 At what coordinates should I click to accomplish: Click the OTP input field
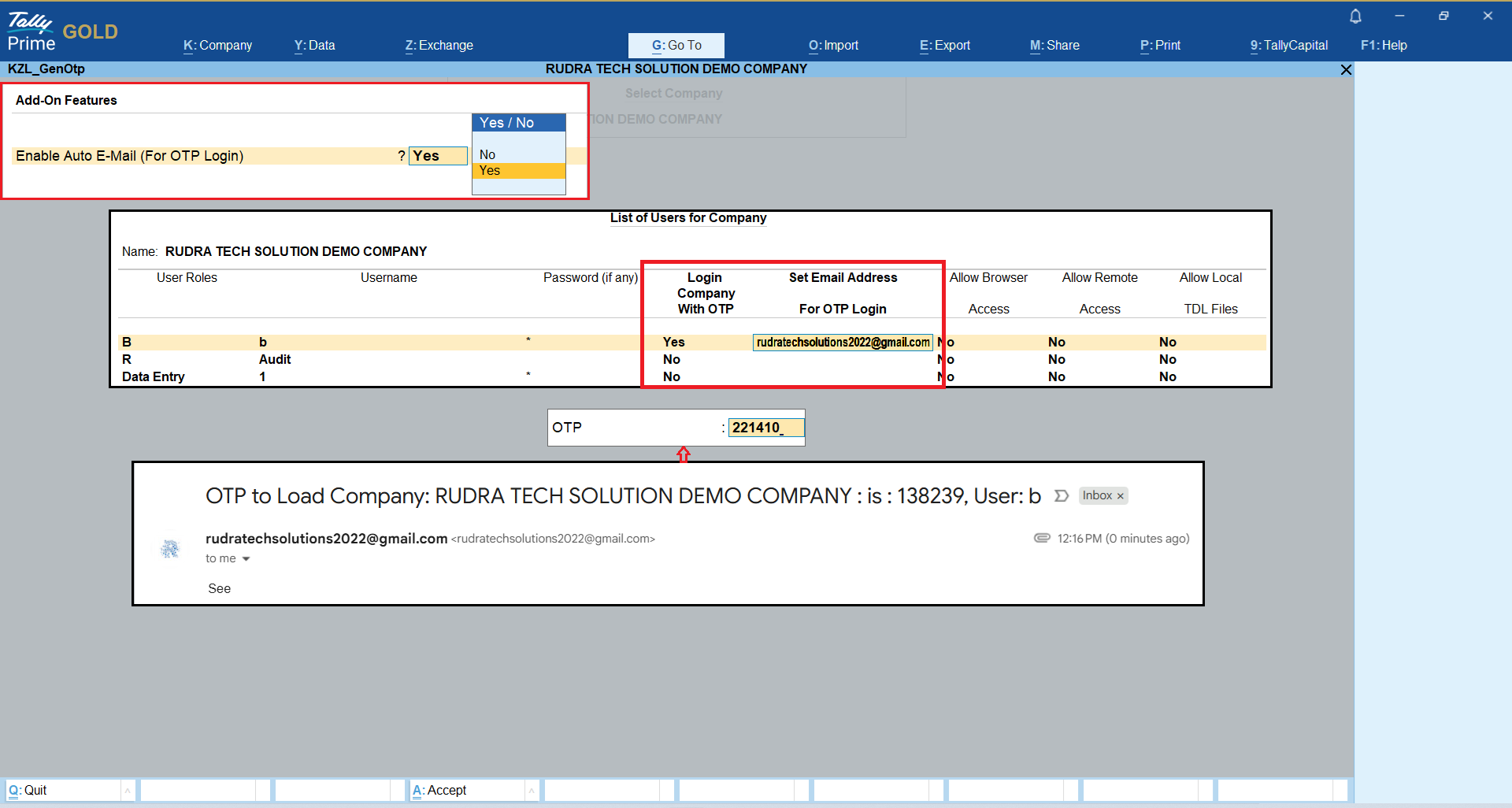765,428
